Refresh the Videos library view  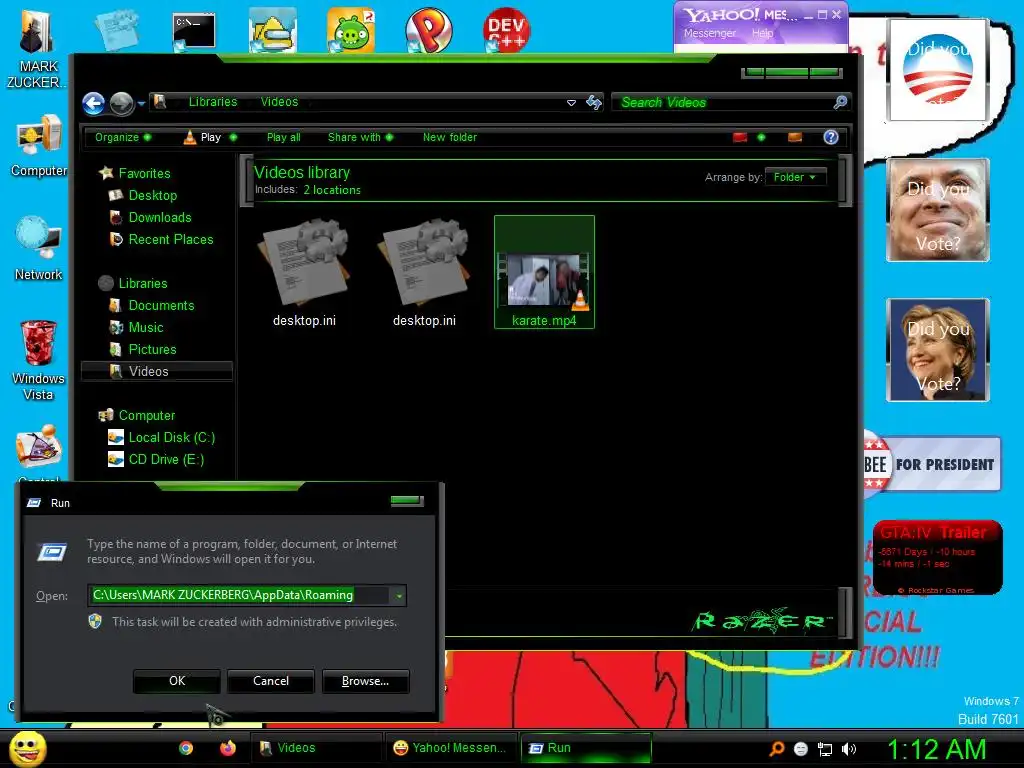[594, 102]
